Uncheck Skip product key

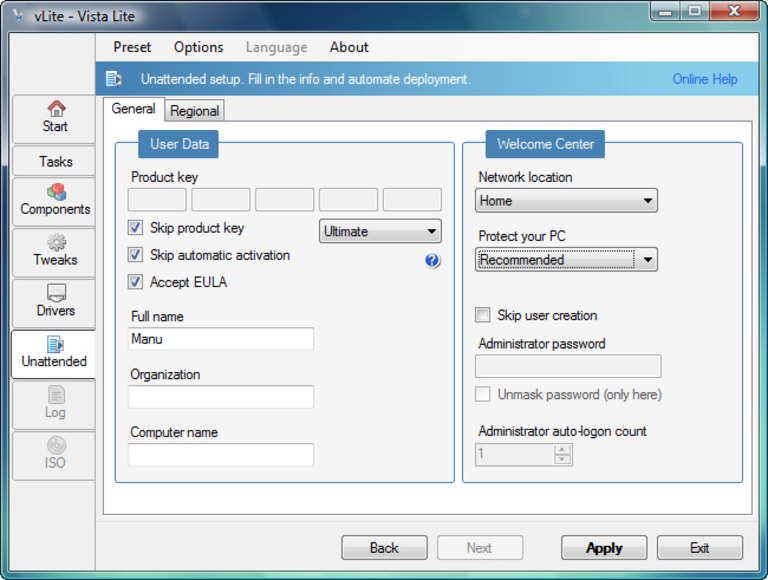[x=135, y=227]
